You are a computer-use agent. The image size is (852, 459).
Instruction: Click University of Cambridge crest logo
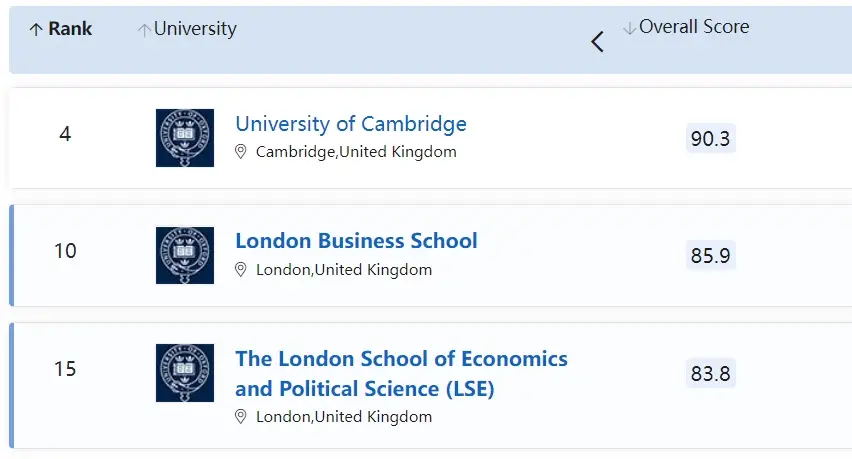click(185, 138)
